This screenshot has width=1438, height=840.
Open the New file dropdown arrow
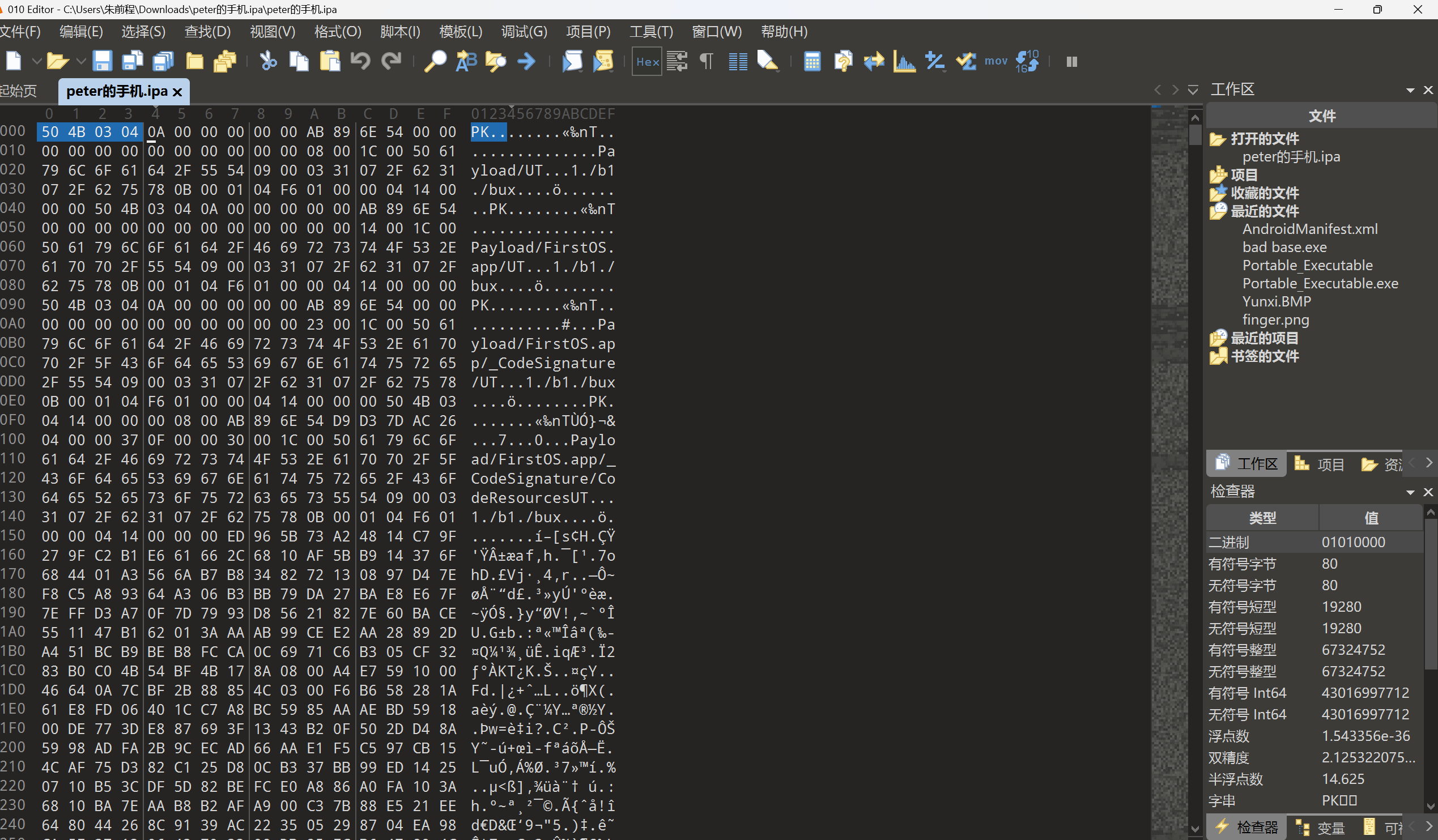[36, 61]
